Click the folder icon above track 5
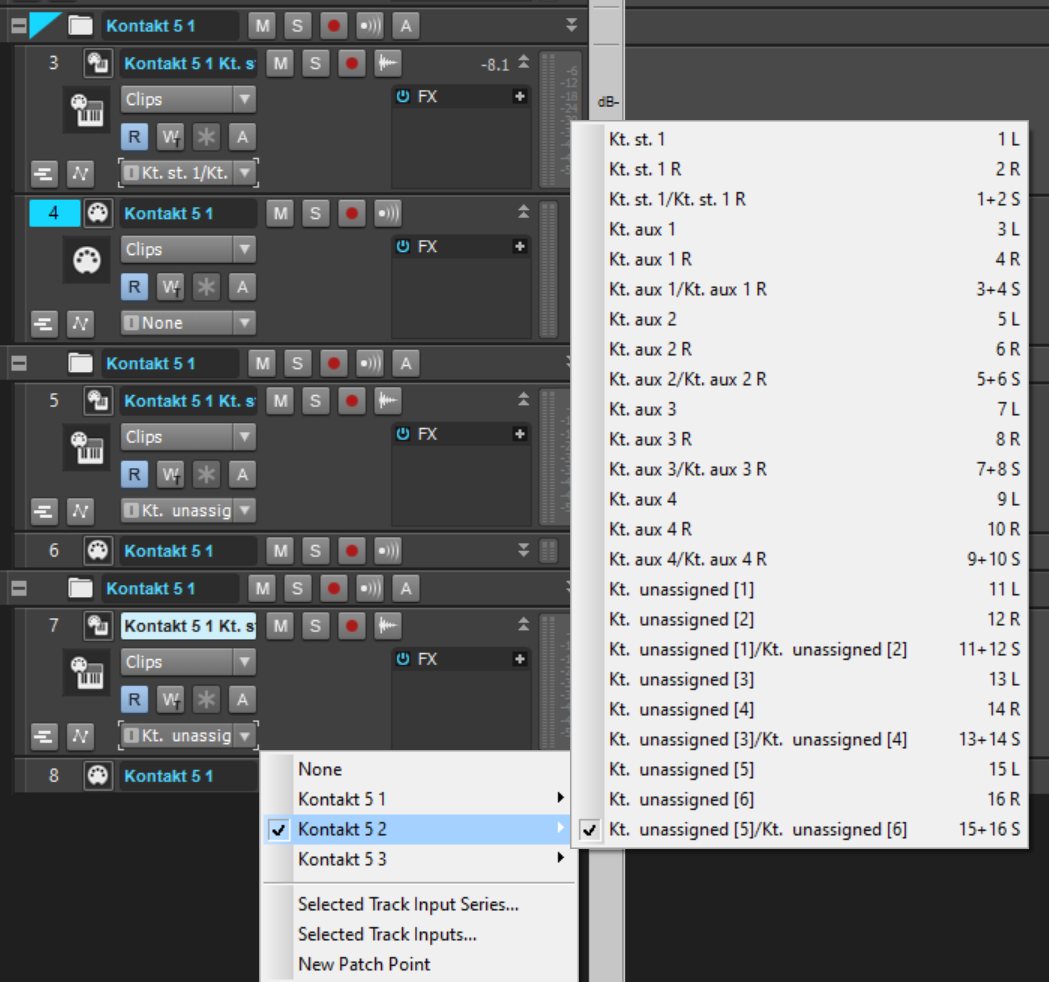 tap(80, 363)
